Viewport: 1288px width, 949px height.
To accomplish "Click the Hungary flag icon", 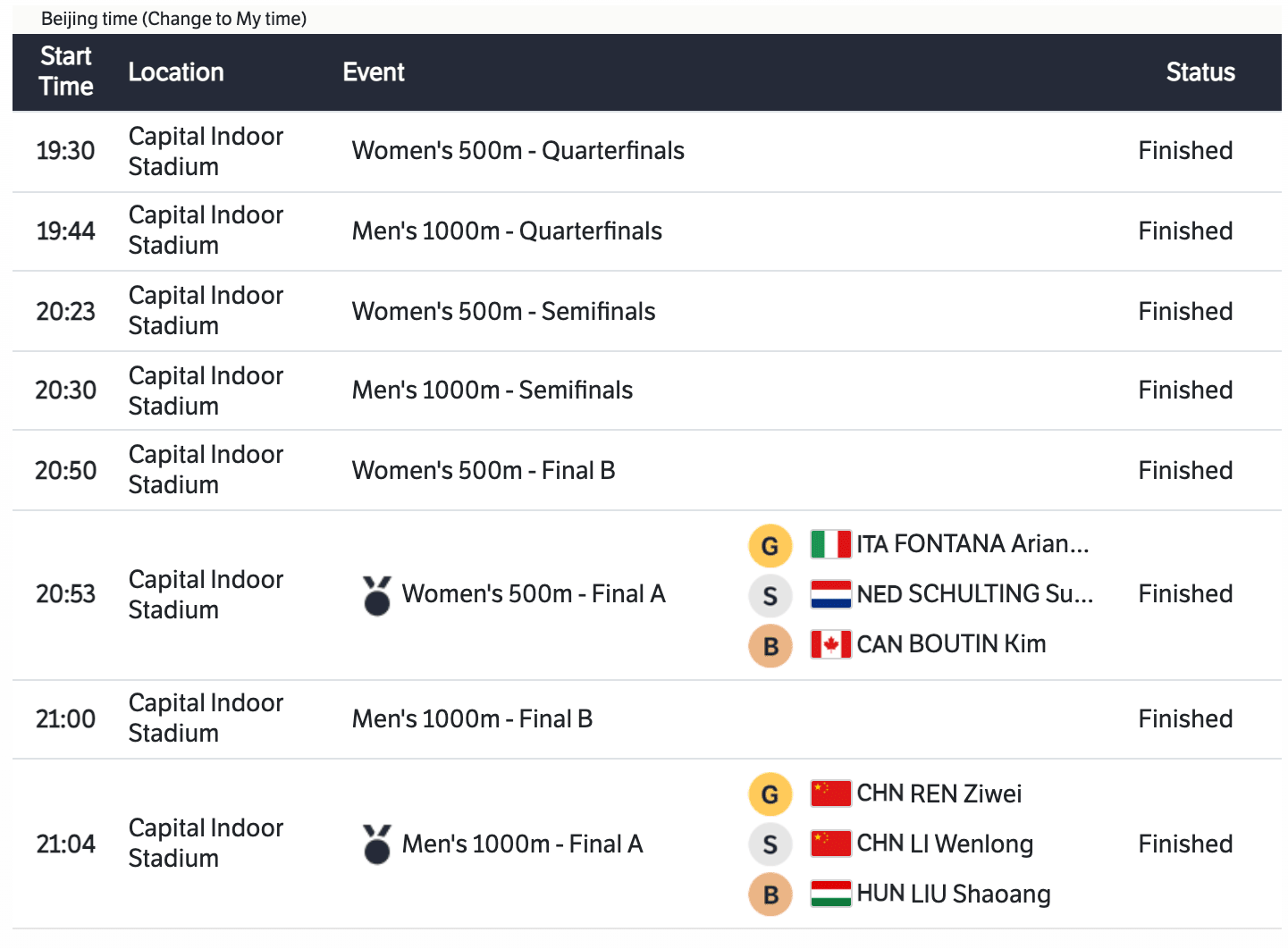I will (830, 894).
